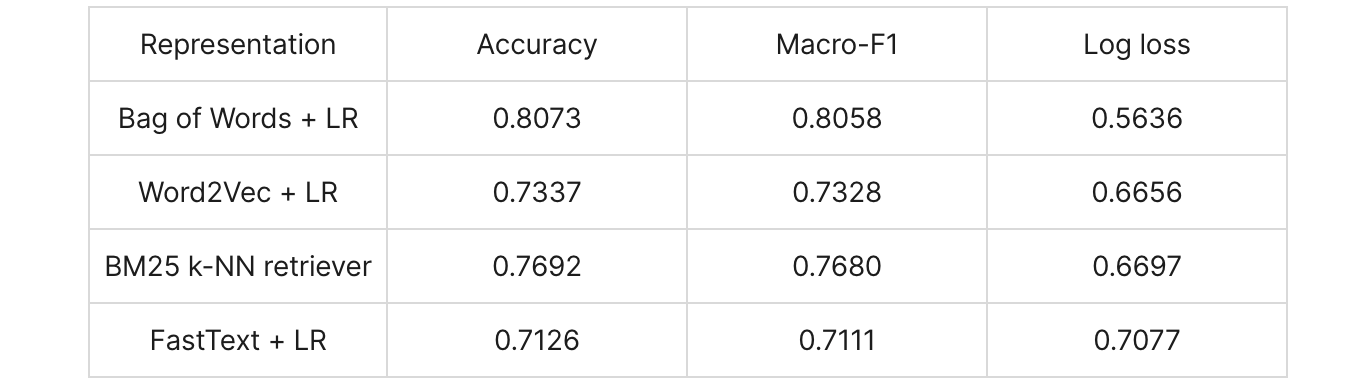Click the Accuracy column header
Image resolution: width=1368 pixels, height=384 pixels.
pyautogui.click(x=537, y=45)
